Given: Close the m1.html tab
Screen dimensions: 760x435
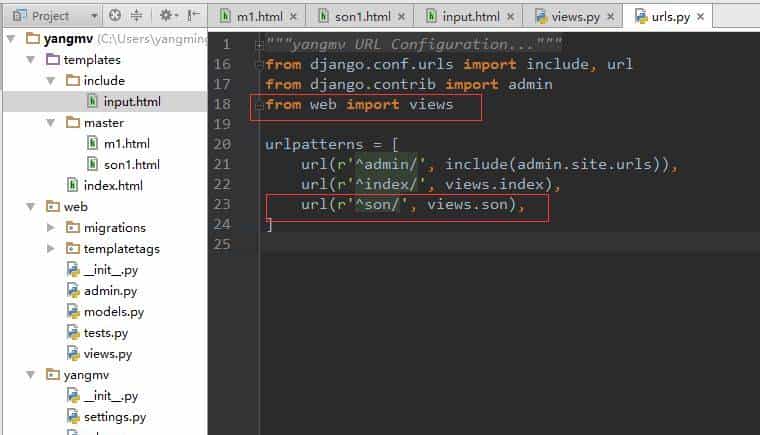Looking at the screenshot, I should tap(293, 17).
